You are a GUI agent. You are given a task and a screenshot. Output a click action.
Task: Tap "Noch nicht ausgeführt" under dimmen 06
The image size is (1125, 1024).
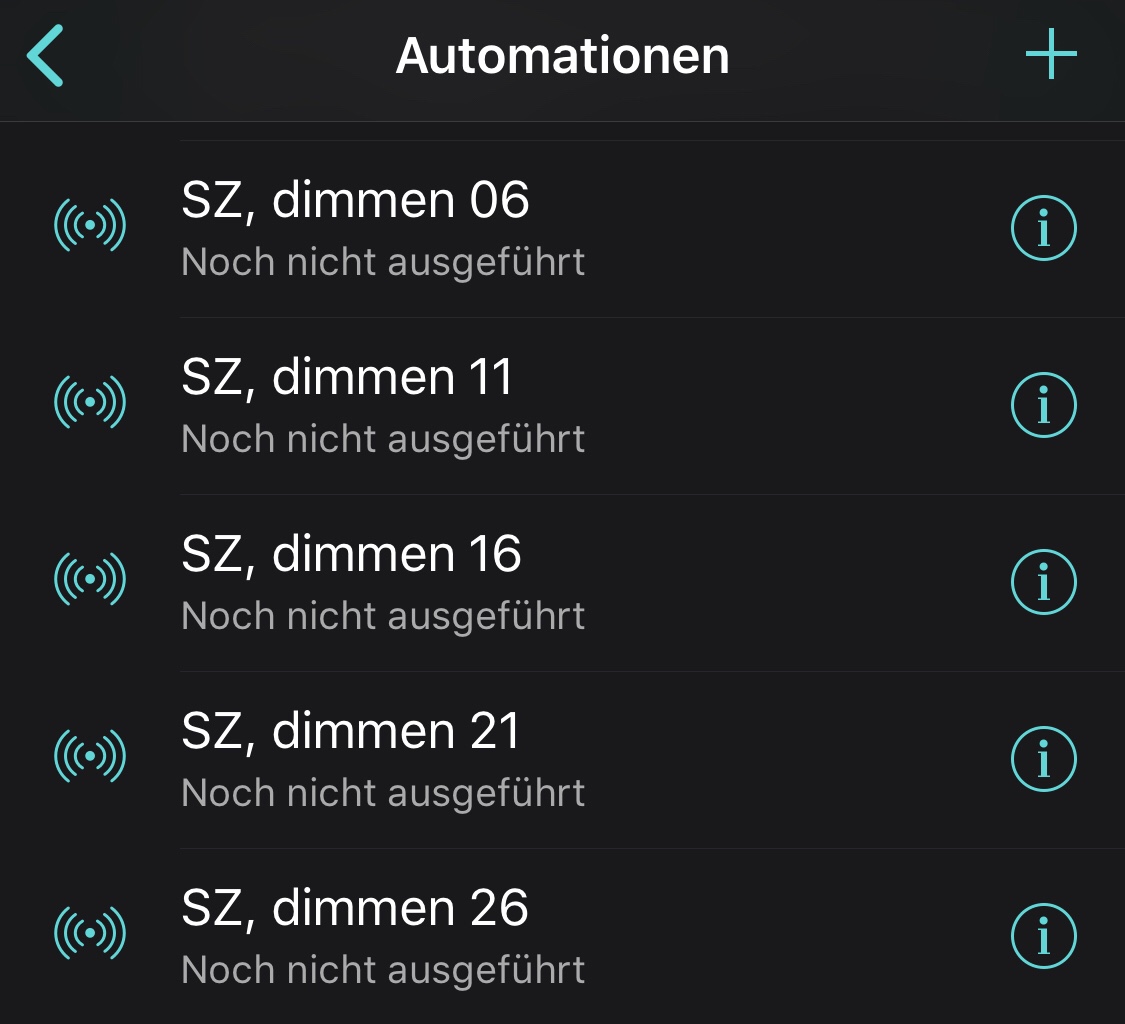(383, 263)
